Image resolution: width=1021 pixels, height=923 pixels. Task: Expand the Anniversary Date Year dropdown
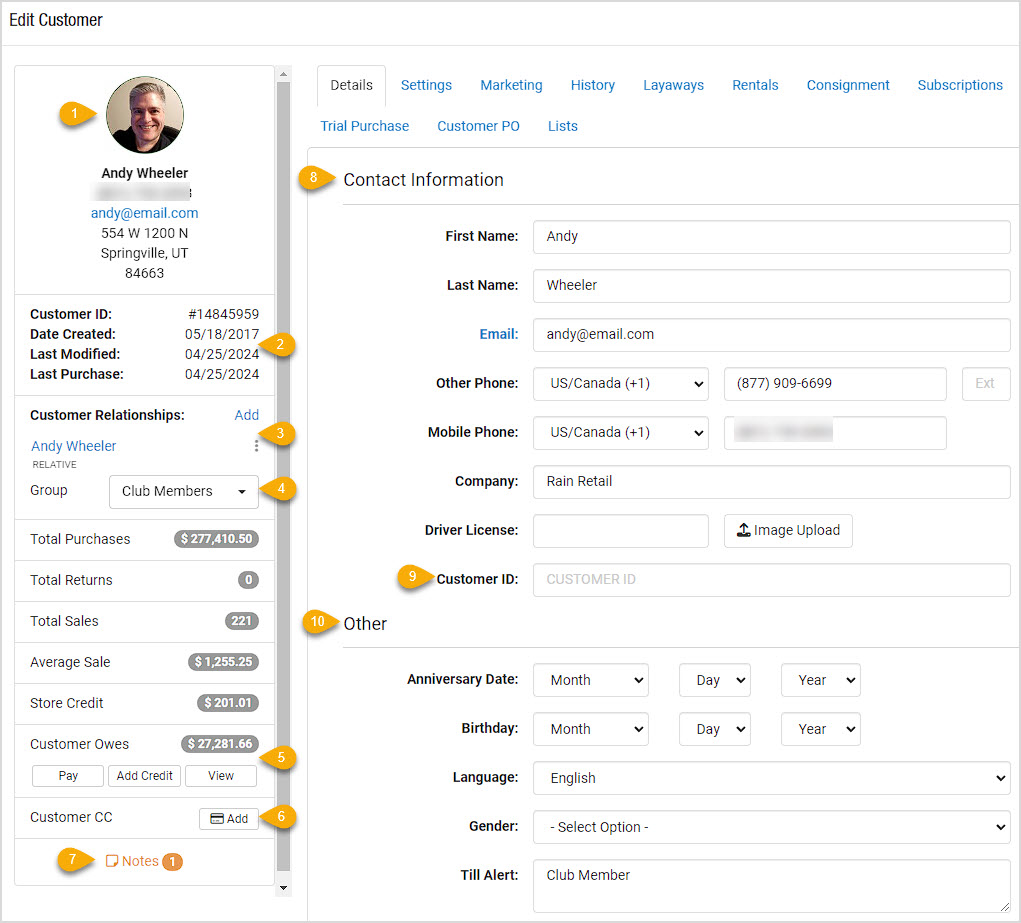[x=820, y=680]
